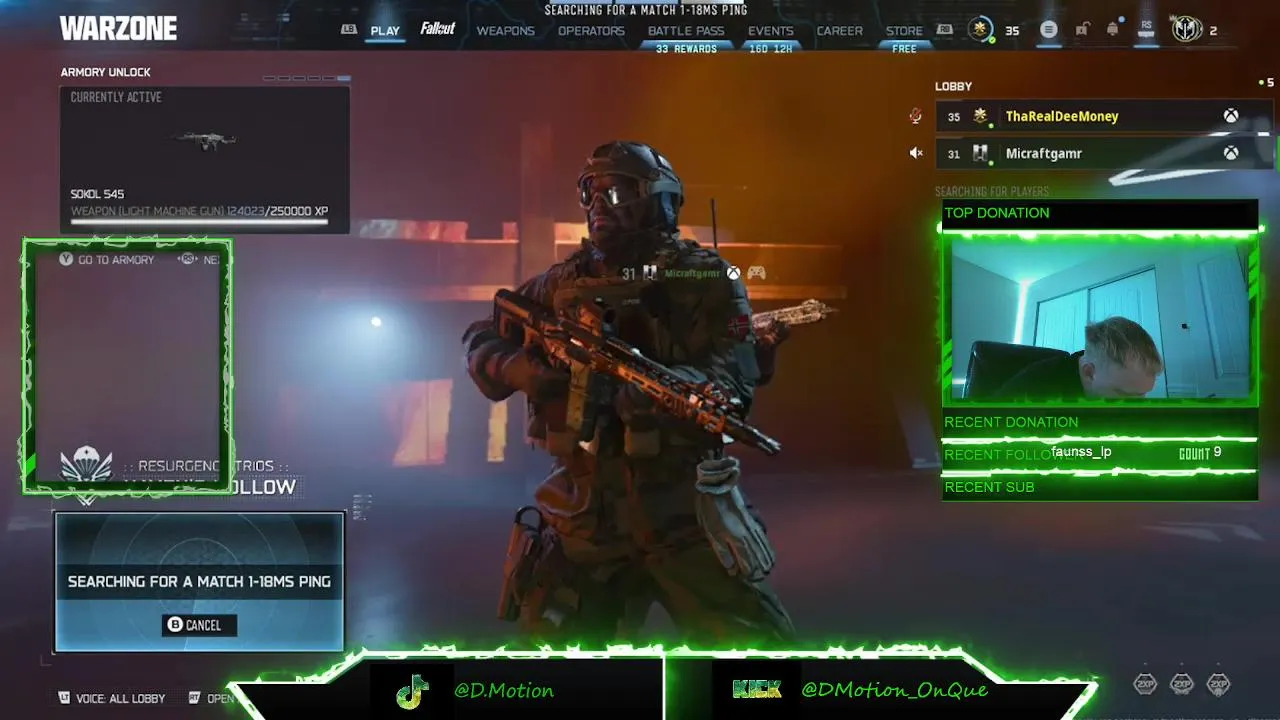Click the KICK logo icon
Screen dimensions: 1280x720
[x=756, y=690]
